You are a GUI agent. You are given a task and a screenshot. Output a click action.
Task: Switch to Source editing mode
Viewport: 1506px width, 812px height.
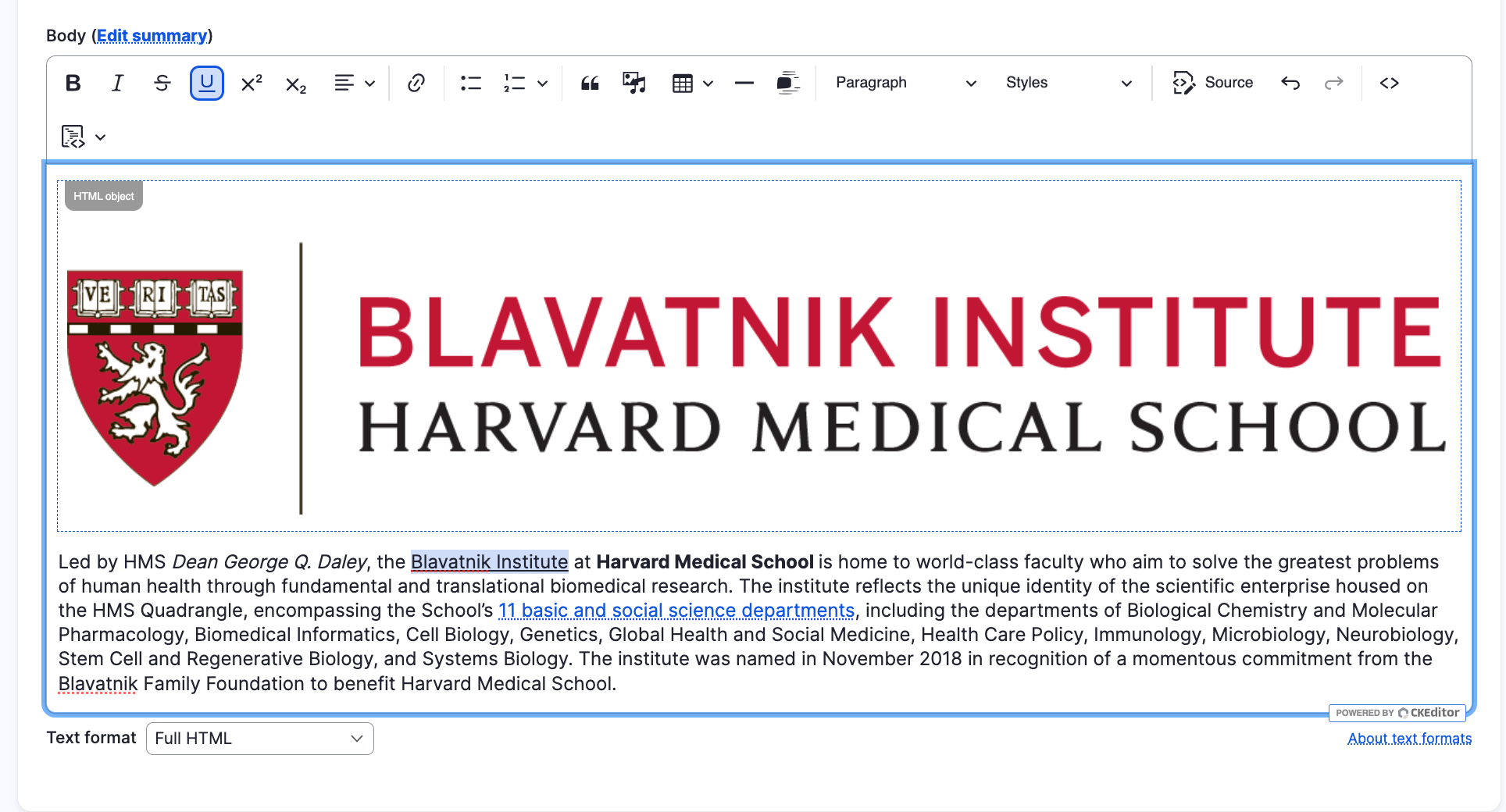coord(1212,83)
